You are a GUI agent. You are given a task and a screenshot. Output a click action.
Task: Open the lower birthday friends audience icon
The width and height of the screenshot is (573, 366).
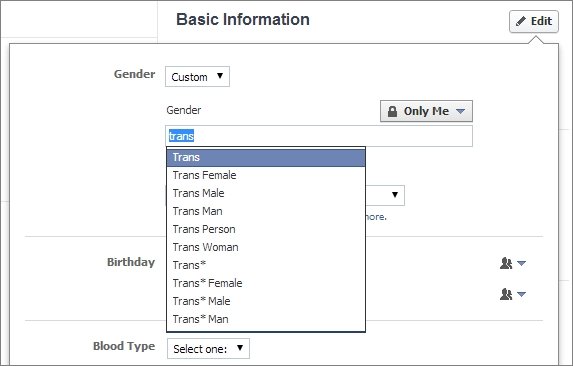coord(512,294)
